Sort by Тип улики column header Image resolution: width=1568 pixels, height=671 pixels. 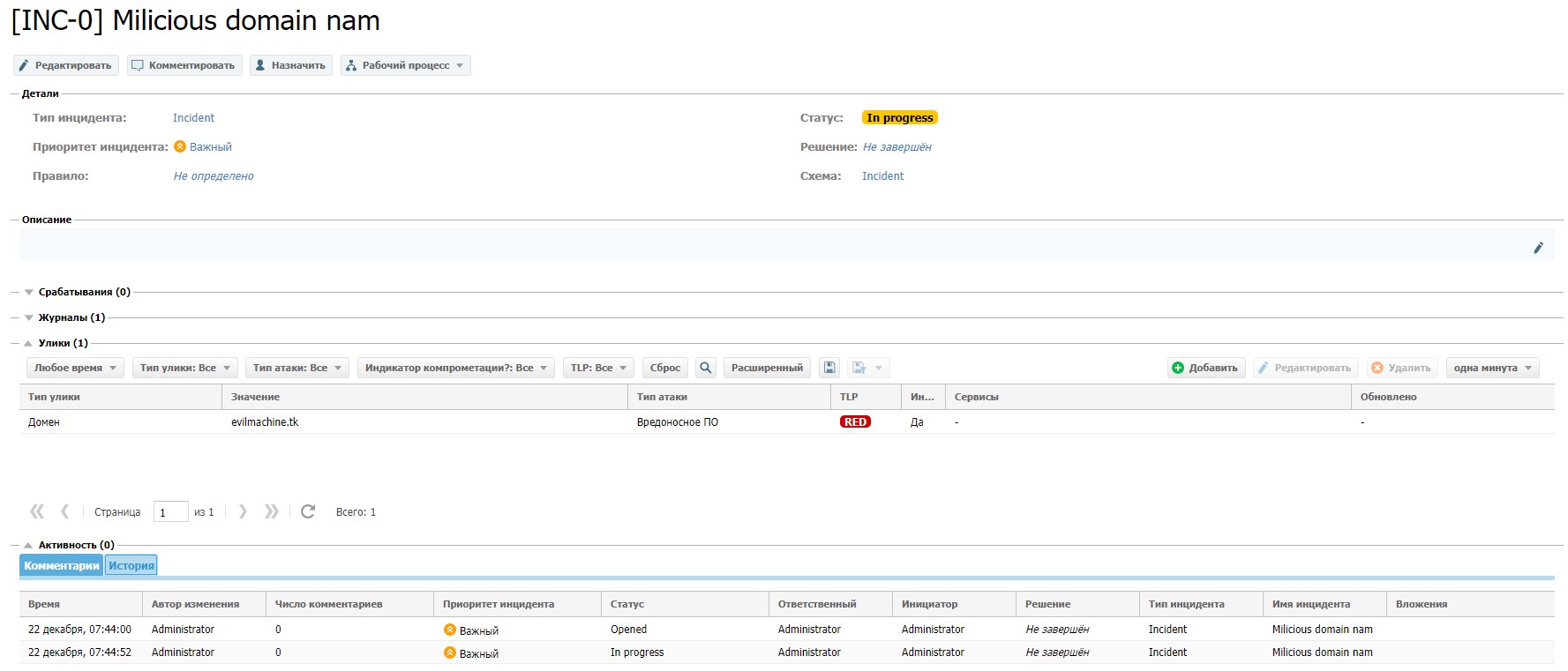121,397
